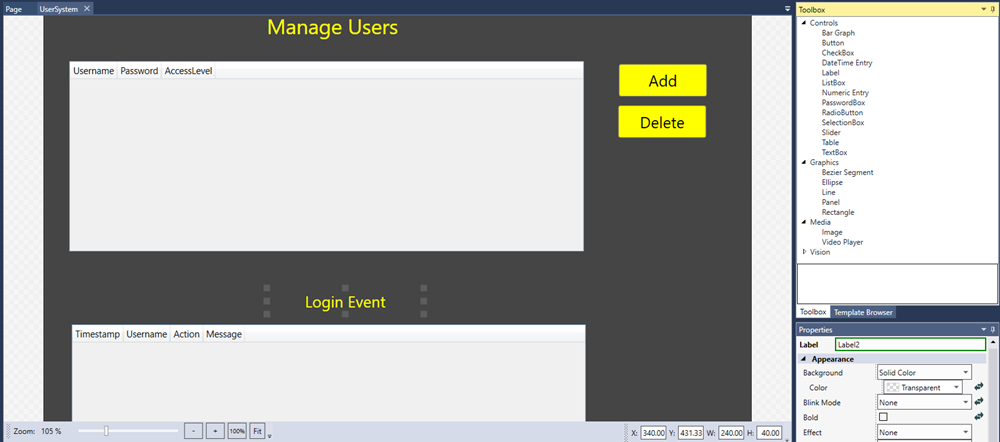The height and width of the screenshot is (442, 1000).
Task: Toggle the Bold checkbox
Action: (883, 417)
